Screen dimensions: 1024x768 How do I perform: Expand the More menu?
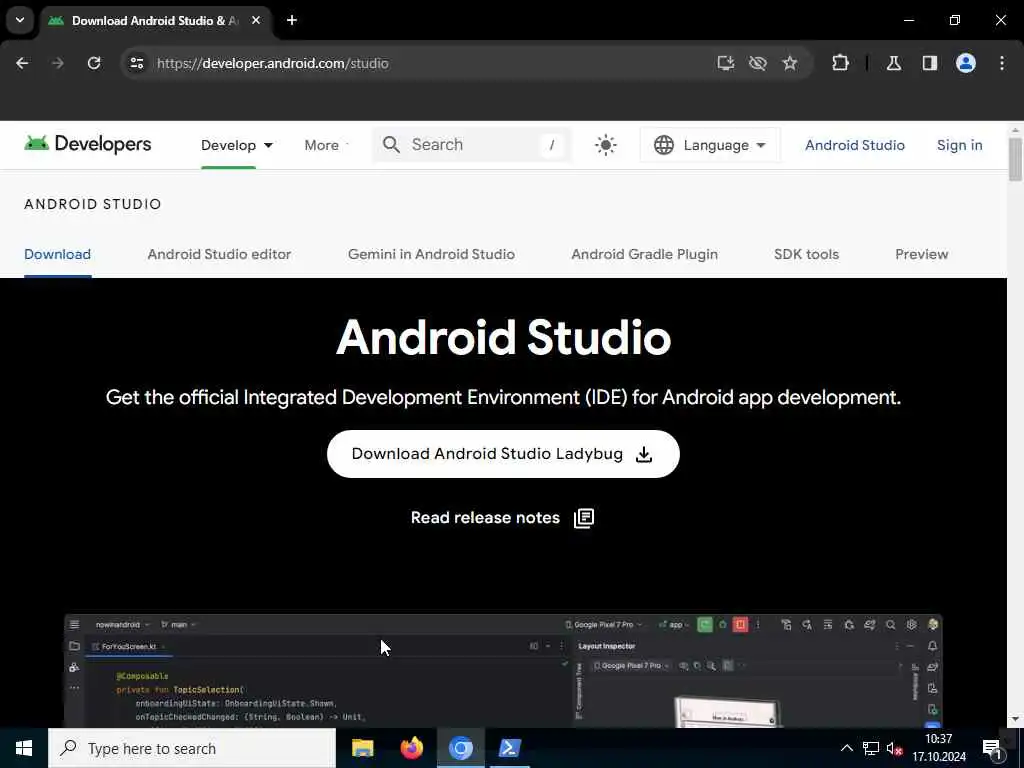[x=326, y=145]
